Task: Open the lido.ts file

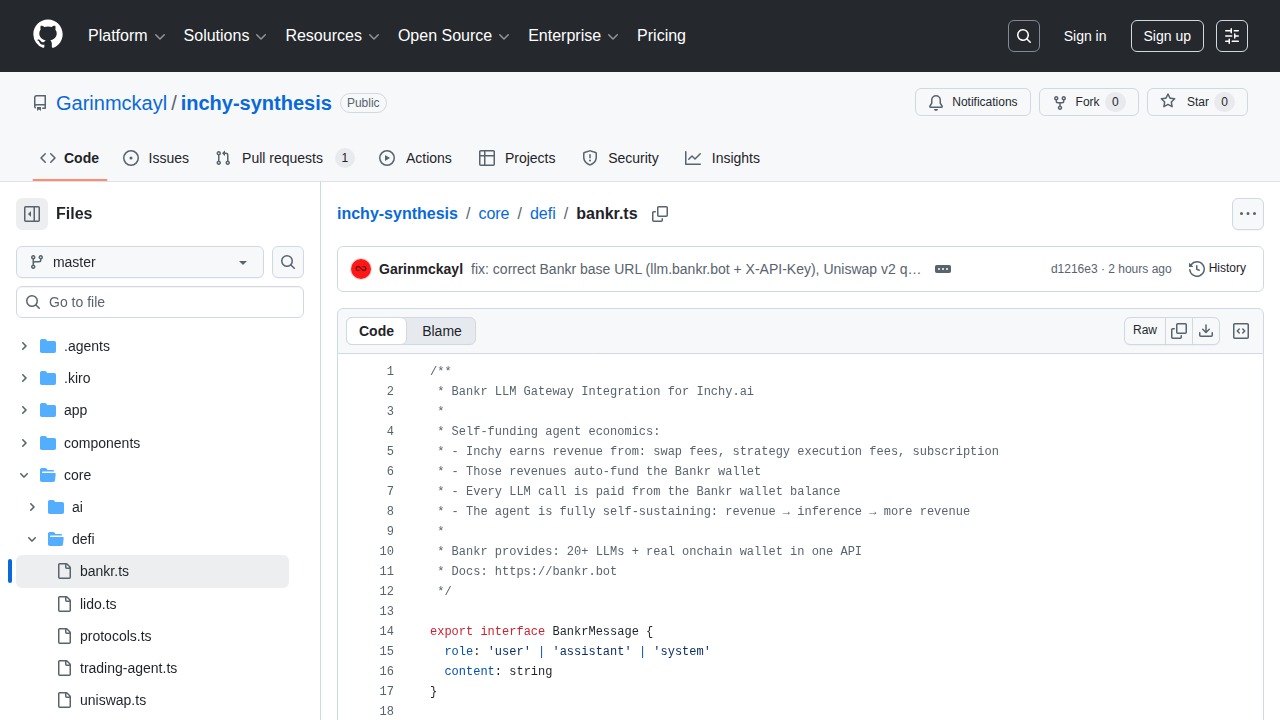Action: point(98,604)
